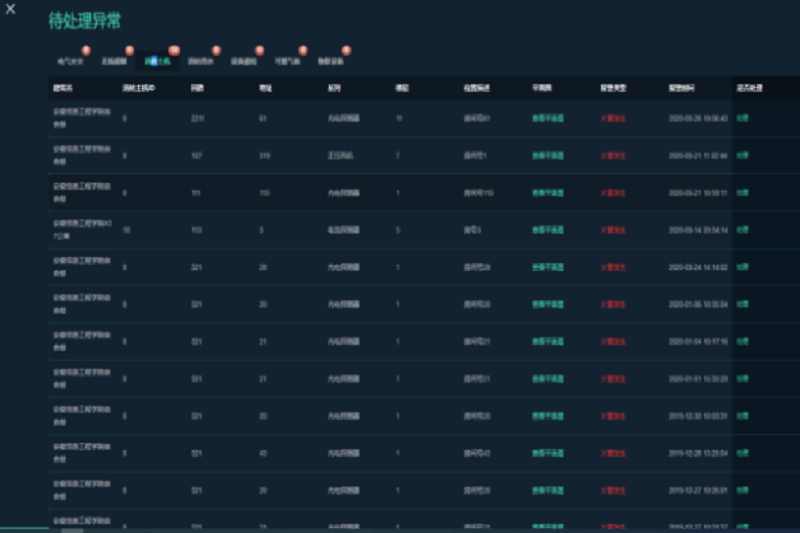Open the 设备巡检 tab
The width and height of the screenshot is (800, 533).
coord(244,61)
